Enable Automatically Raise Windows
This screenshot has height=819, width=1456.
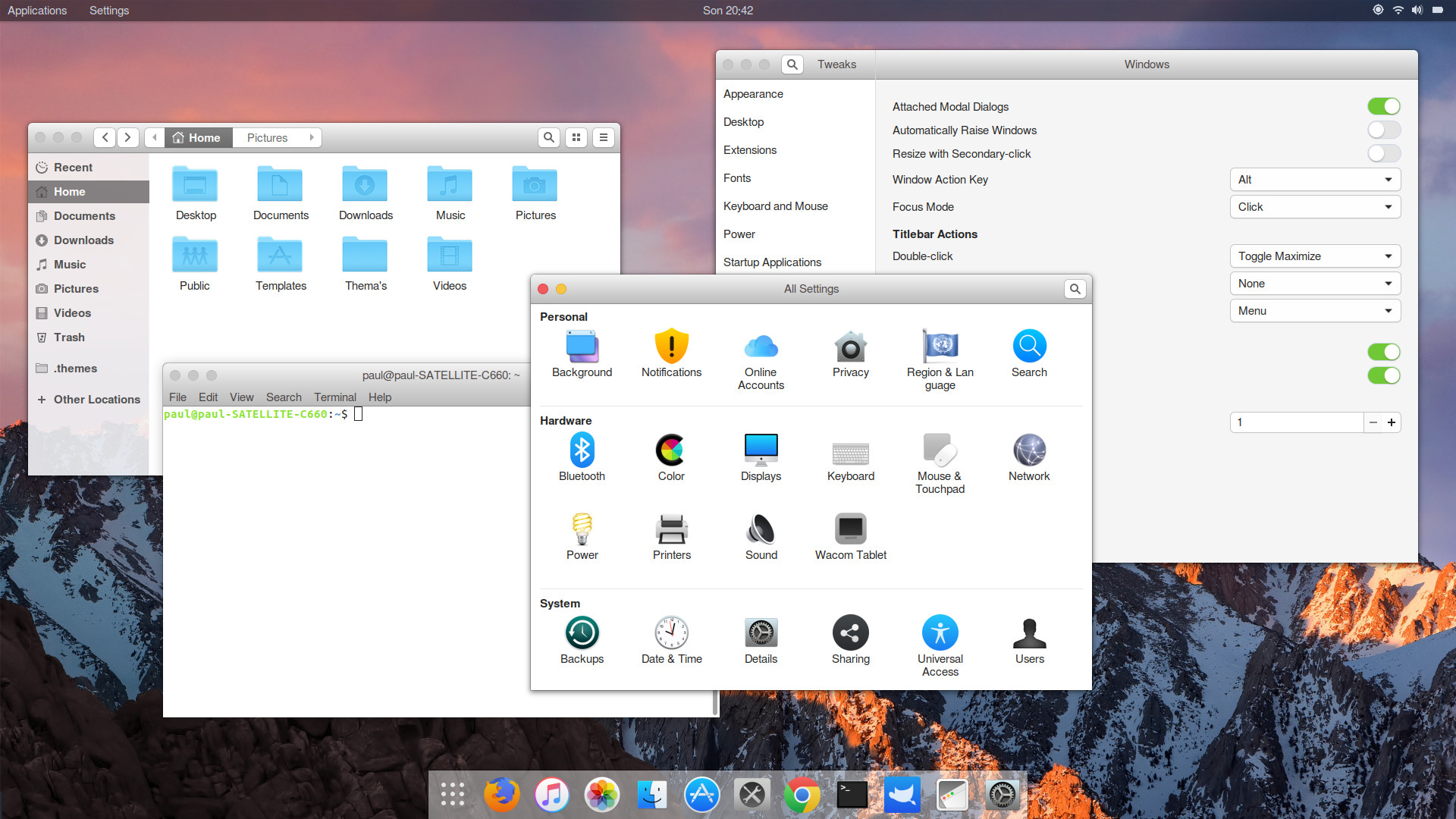click(1383, 130)
